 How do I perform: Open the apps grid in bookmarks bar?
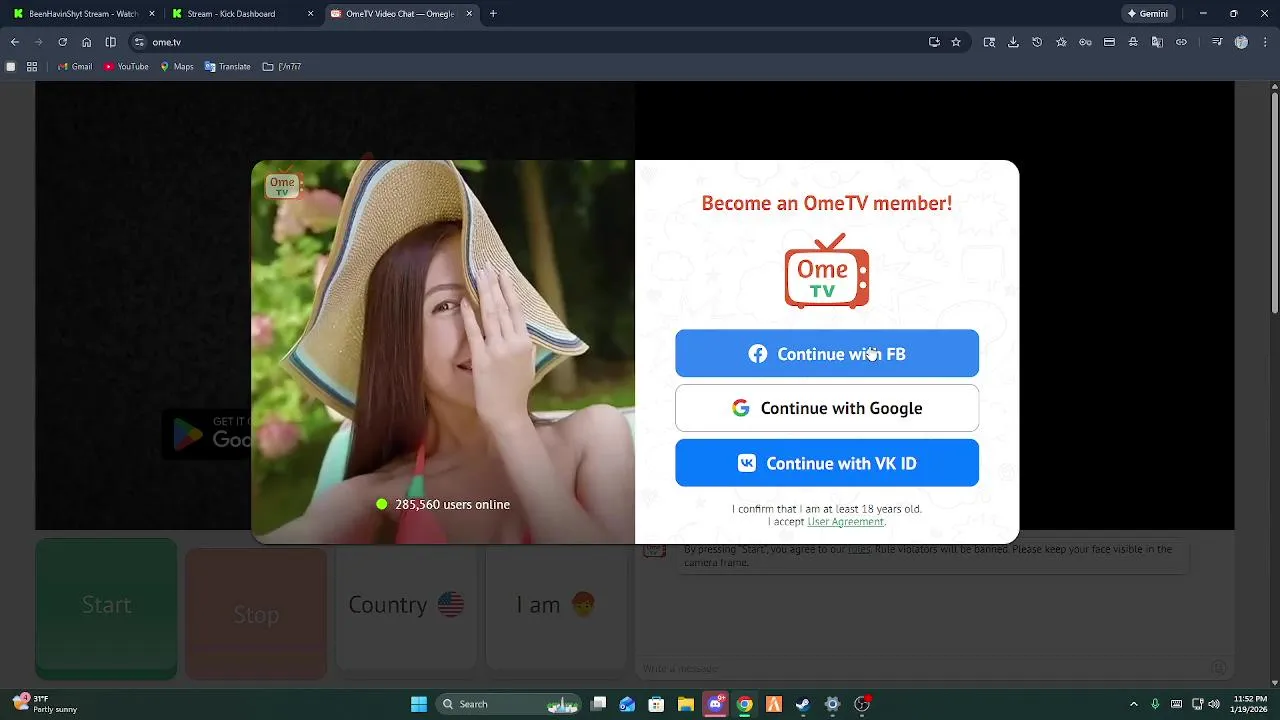coord(32,67)
